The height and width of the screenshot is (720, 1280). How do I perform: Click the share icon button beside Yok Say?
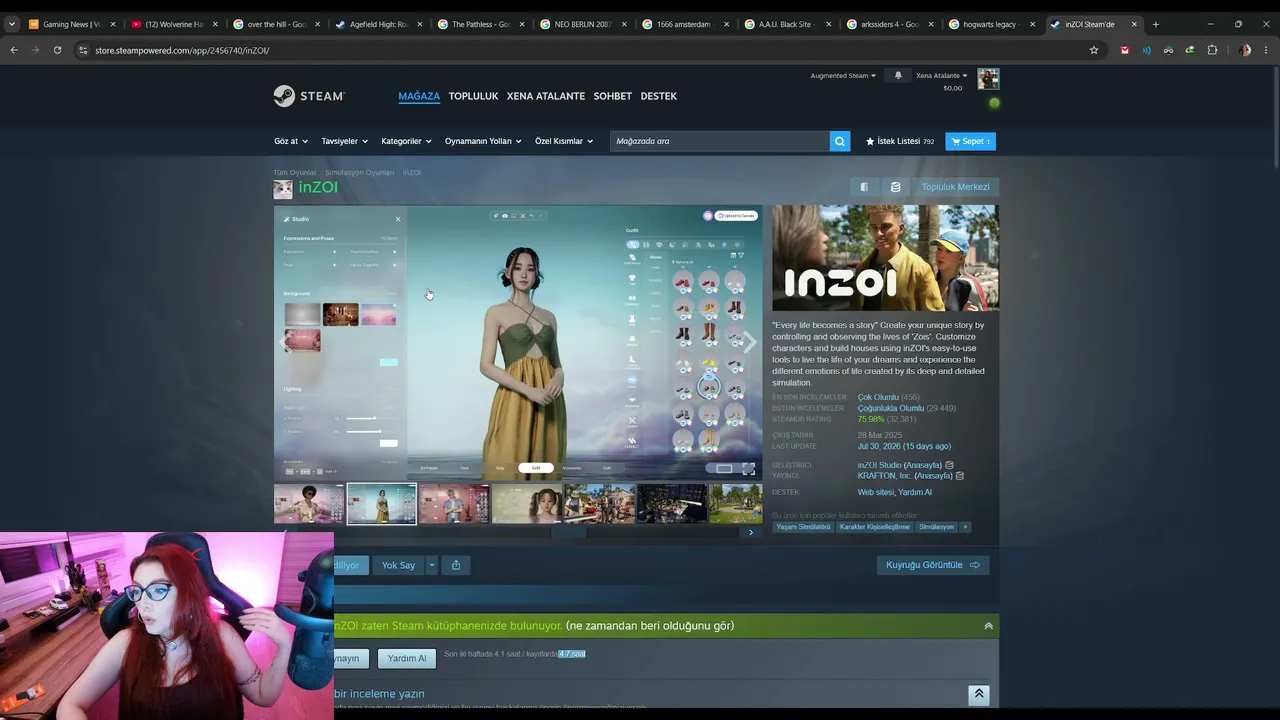click(456, 565)
